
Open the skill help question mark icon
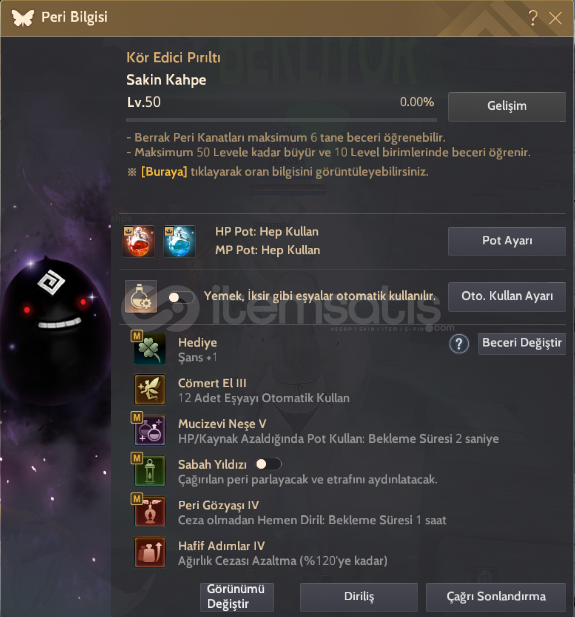coord(459,344)
